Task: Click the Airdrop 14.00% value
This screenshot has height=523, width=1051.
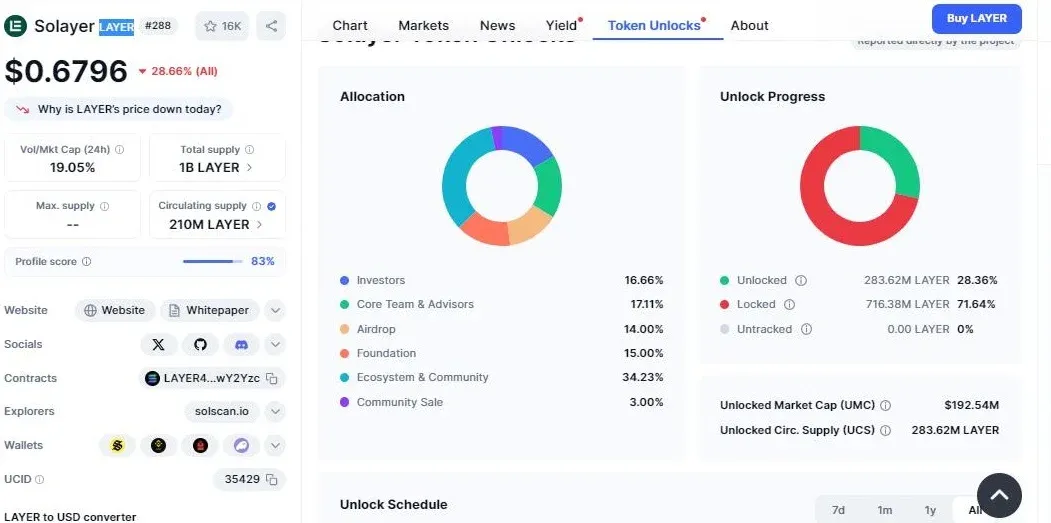Action: click(644, 329)
